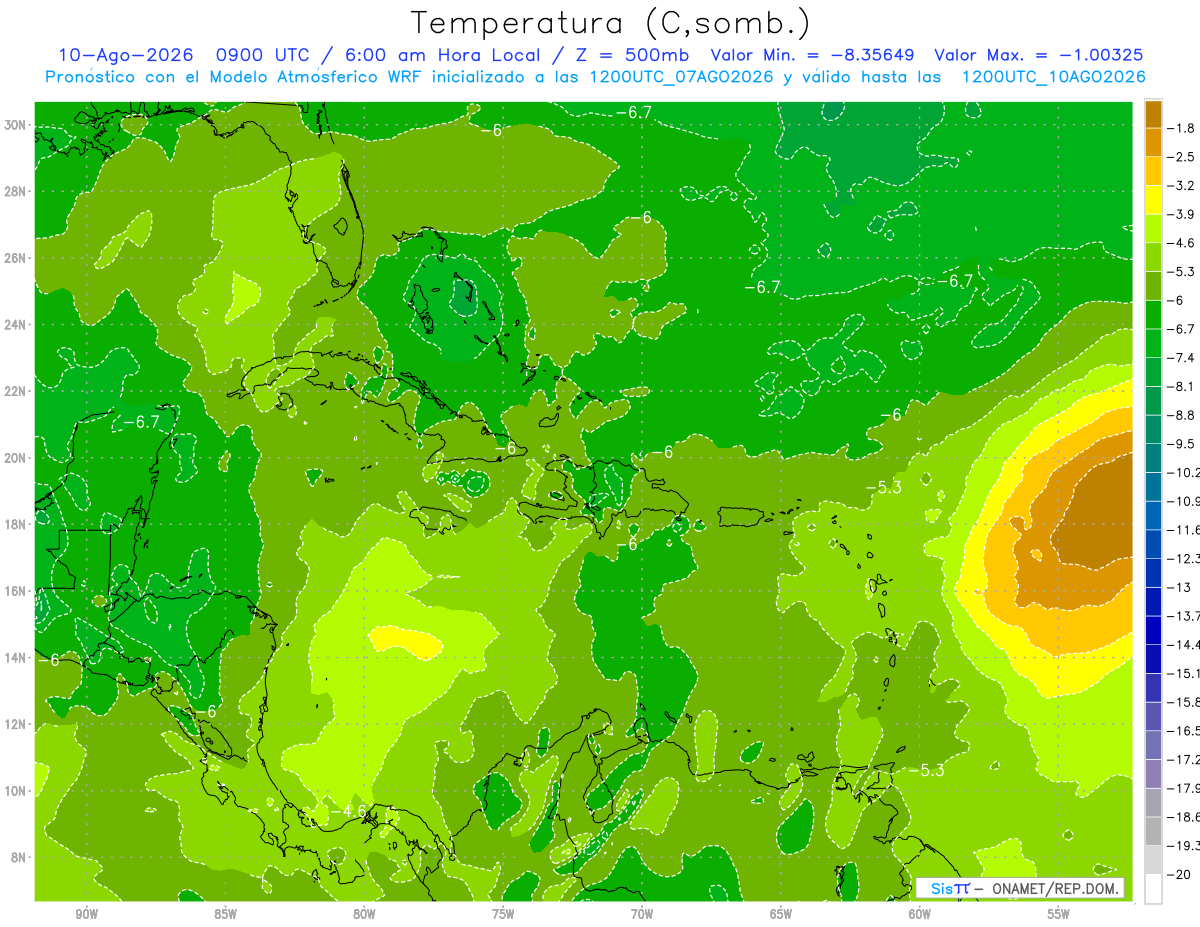
Task: Click the "55W" longitude axis label
Action: tap(1059, 914)
